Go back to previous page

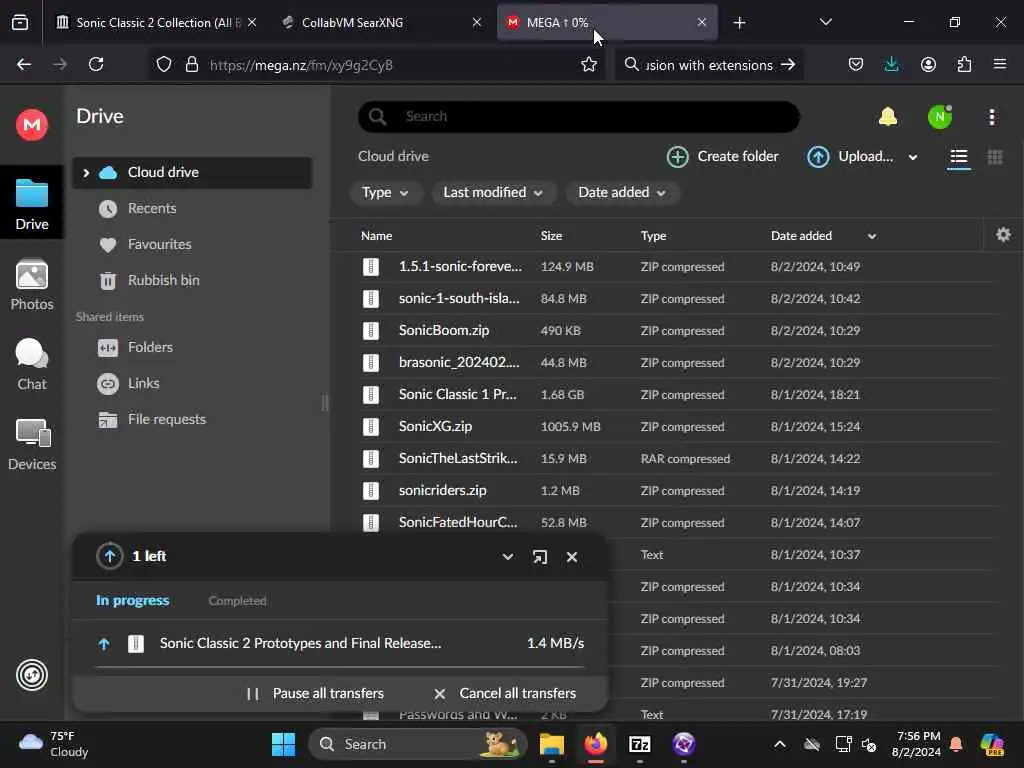pos(24,64)
